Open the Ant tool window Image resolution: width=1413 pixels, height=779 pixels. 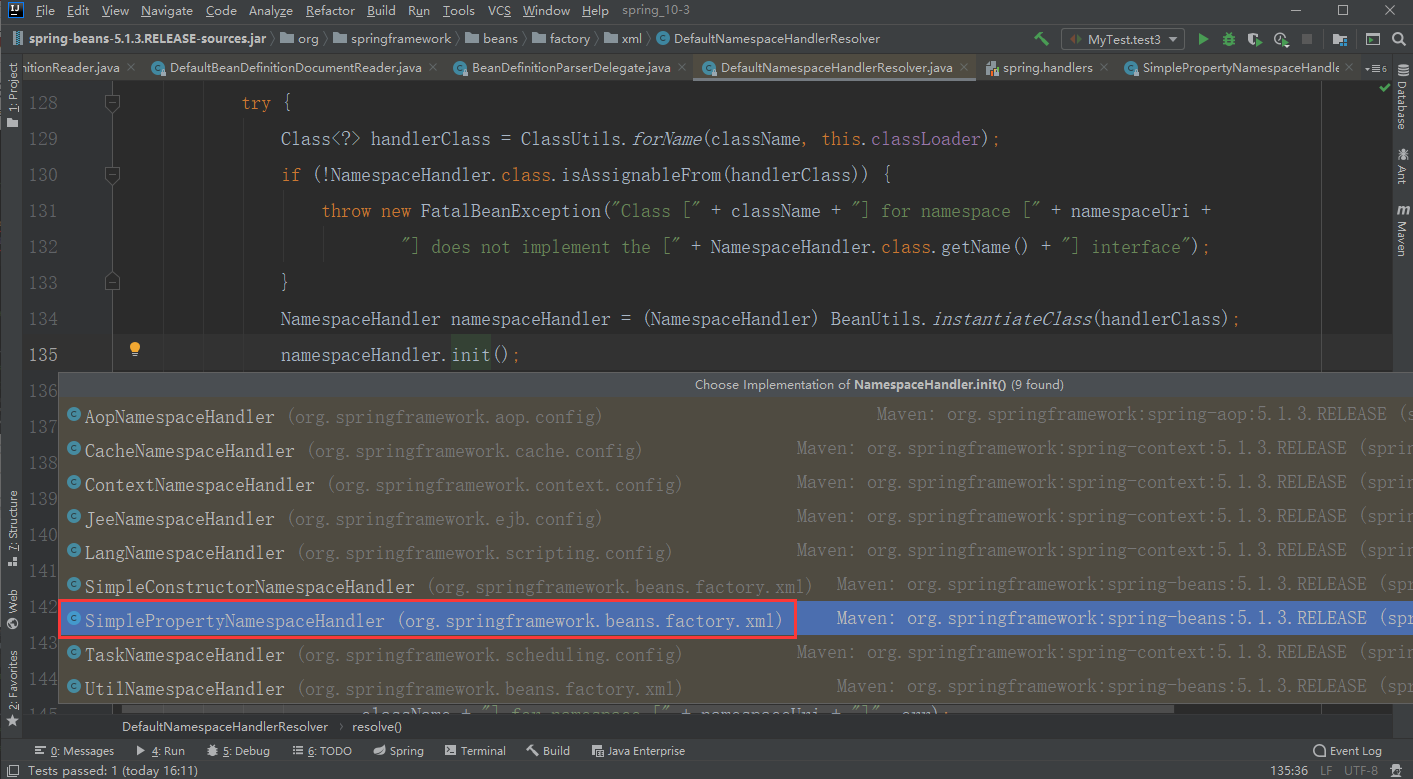[x=1402, y=166]
